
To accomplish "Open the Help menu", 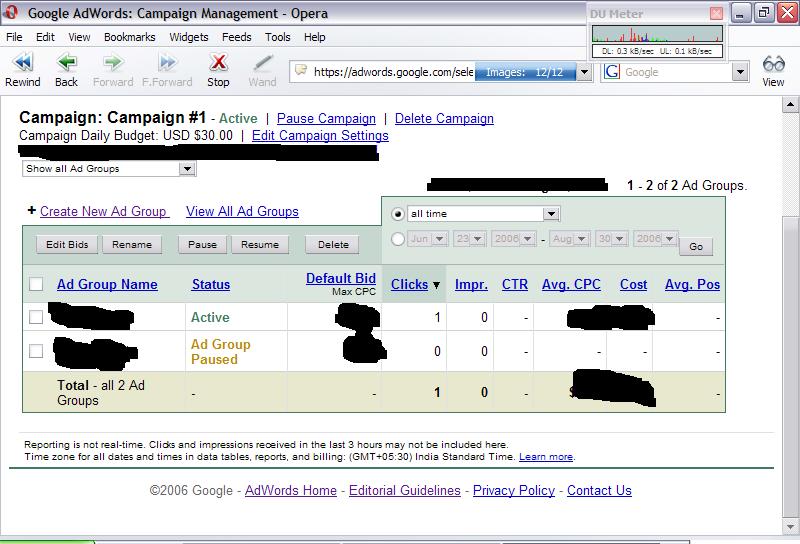I will coord(314,37).
